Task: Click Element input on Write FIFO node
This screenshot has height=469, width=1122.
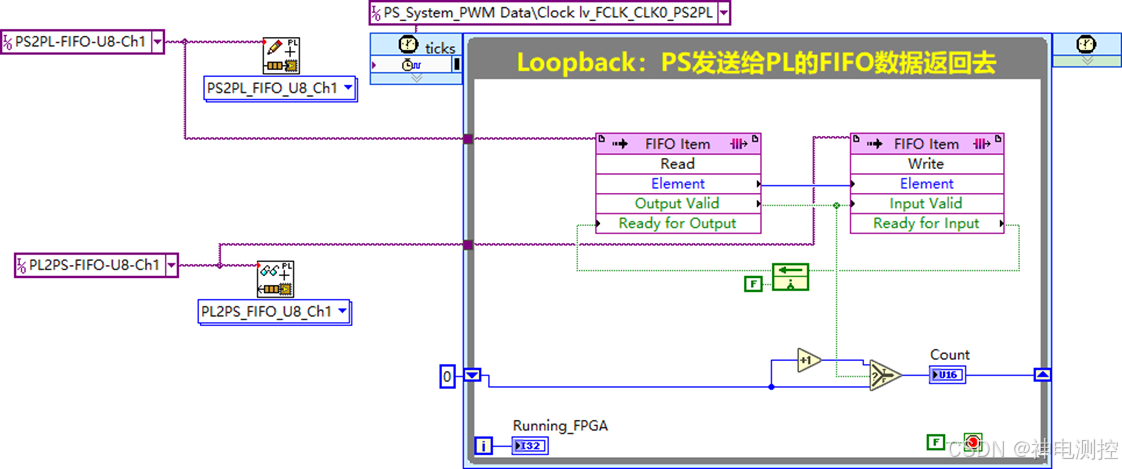Action: [927, 183]
